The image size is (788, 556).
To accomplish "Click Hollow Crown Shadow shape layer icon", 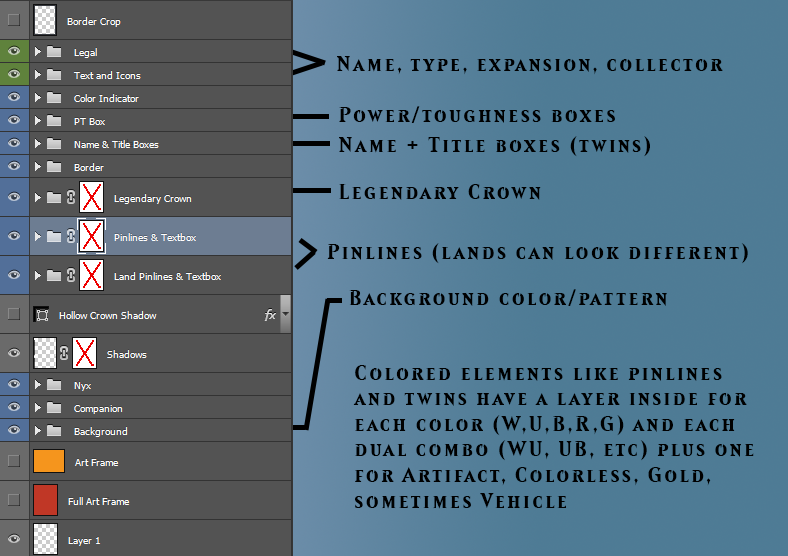I will [x=42, y=315].
